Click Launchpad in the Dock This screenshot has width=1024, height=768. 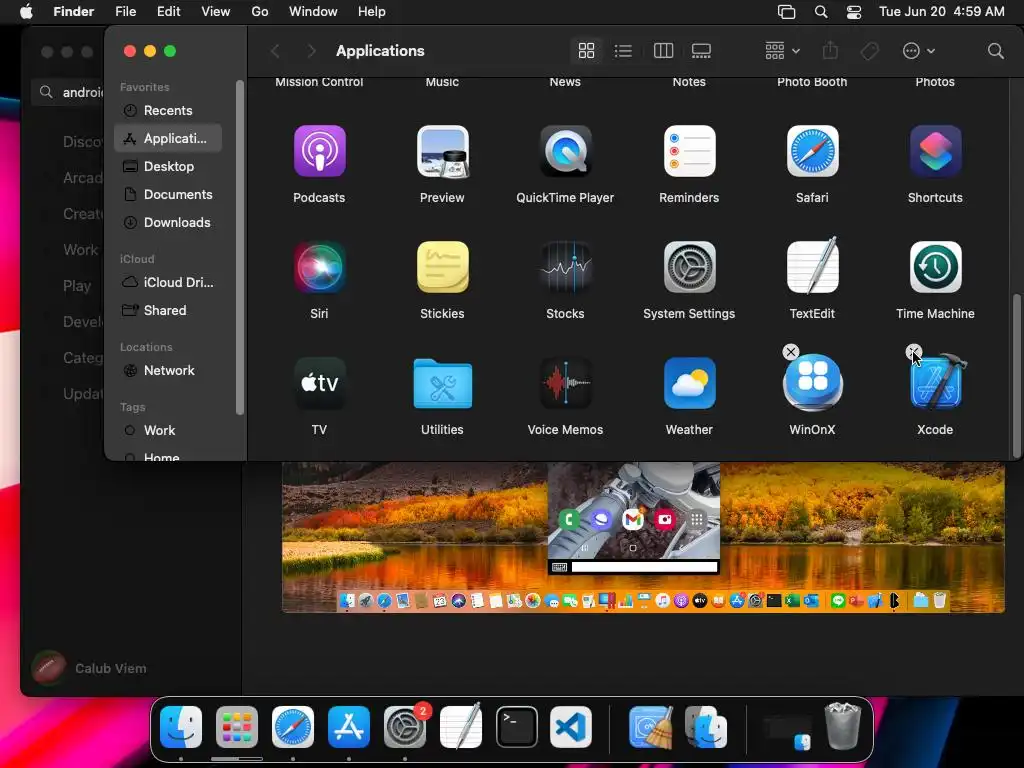(x=237, y=728)
